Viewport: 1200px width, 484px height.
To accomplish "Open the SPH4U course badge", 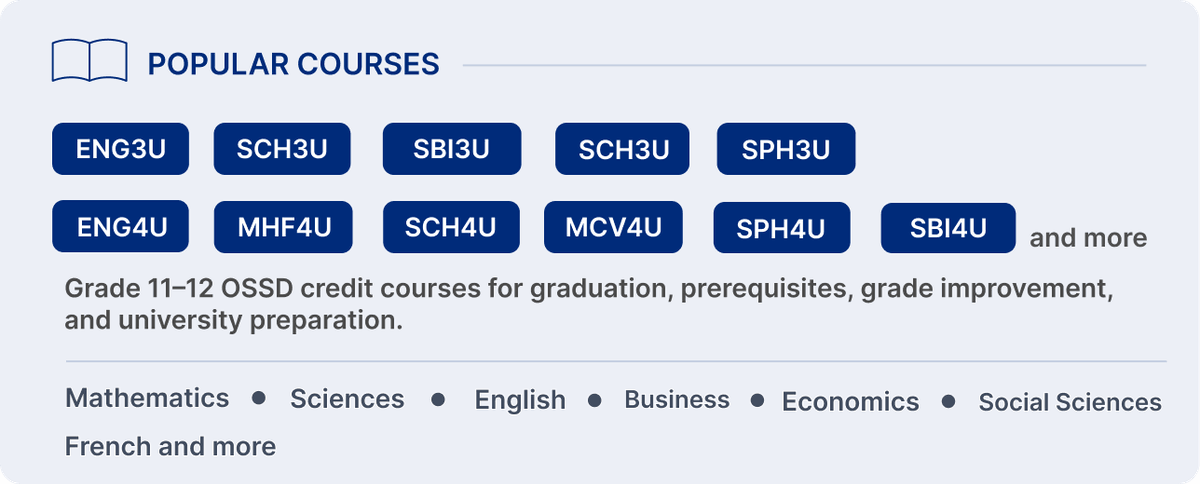I will (x=781, y=227).
